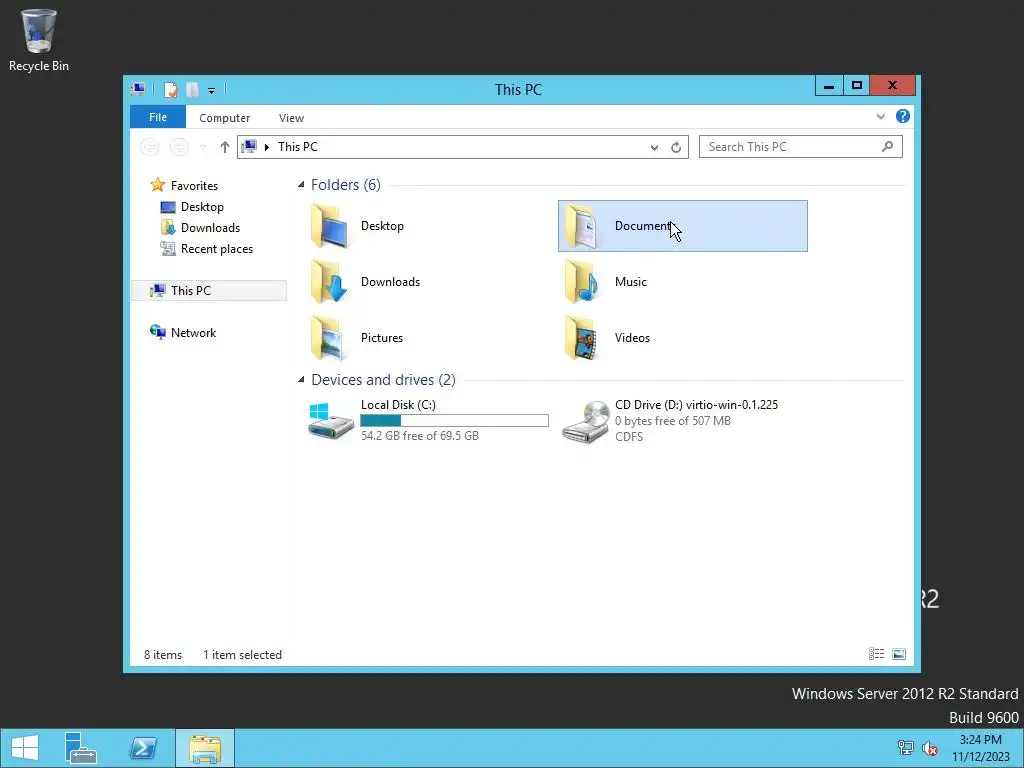This screenshot has height=768, width=1024.
Task: Click the network tray icon
Action: (x=905, y=748)
